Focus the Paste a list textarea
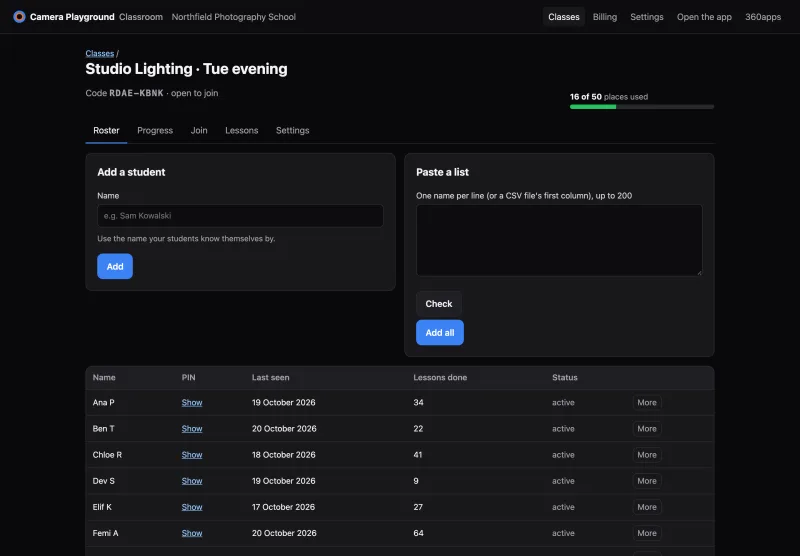Screen dimensions: 800x556 click(559, 240)
